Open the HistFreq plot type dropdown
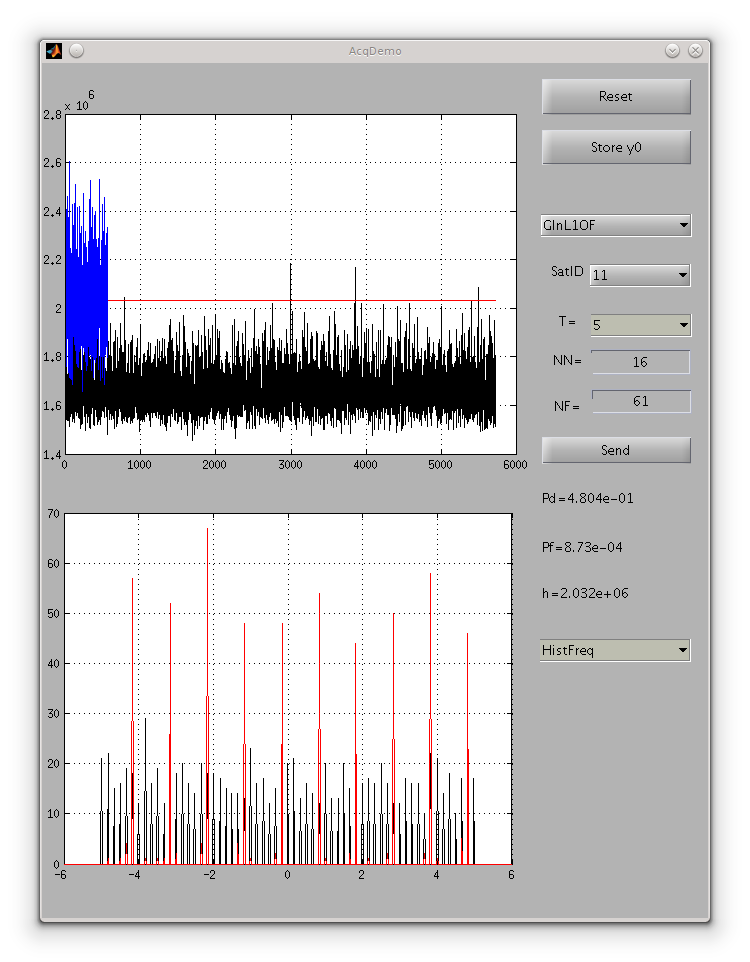 [x=616, y=650]
